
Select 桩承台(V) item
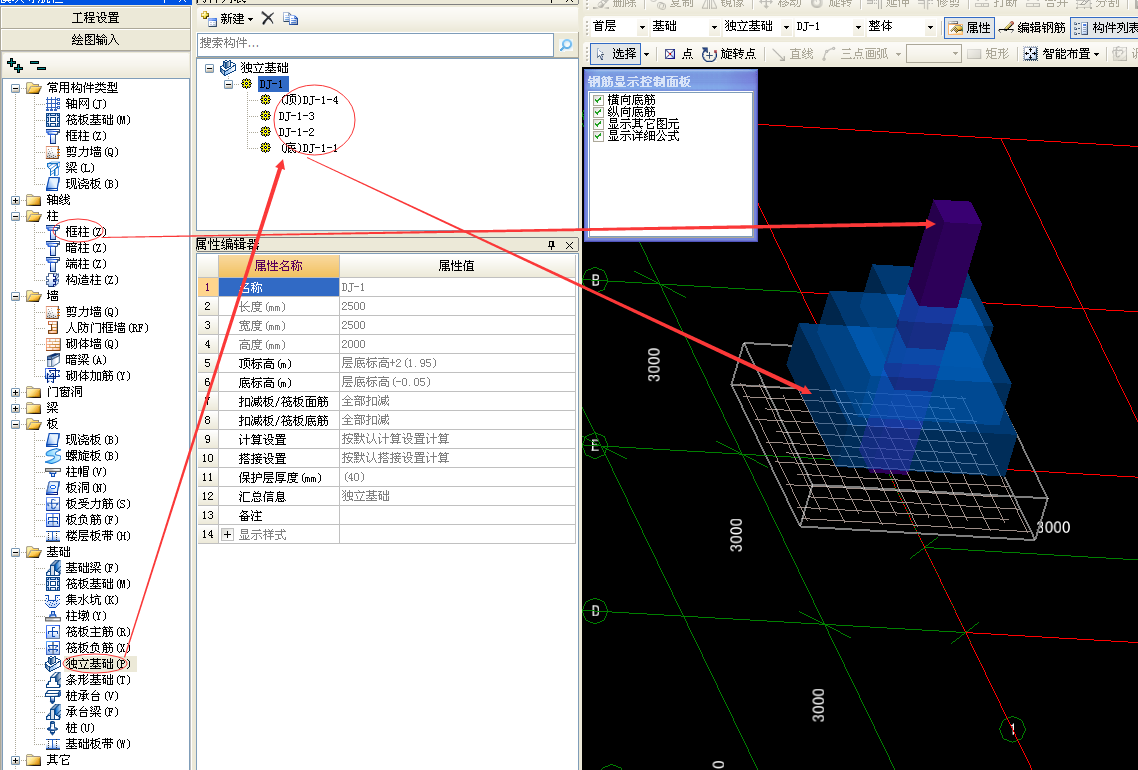tap(82, 696)
